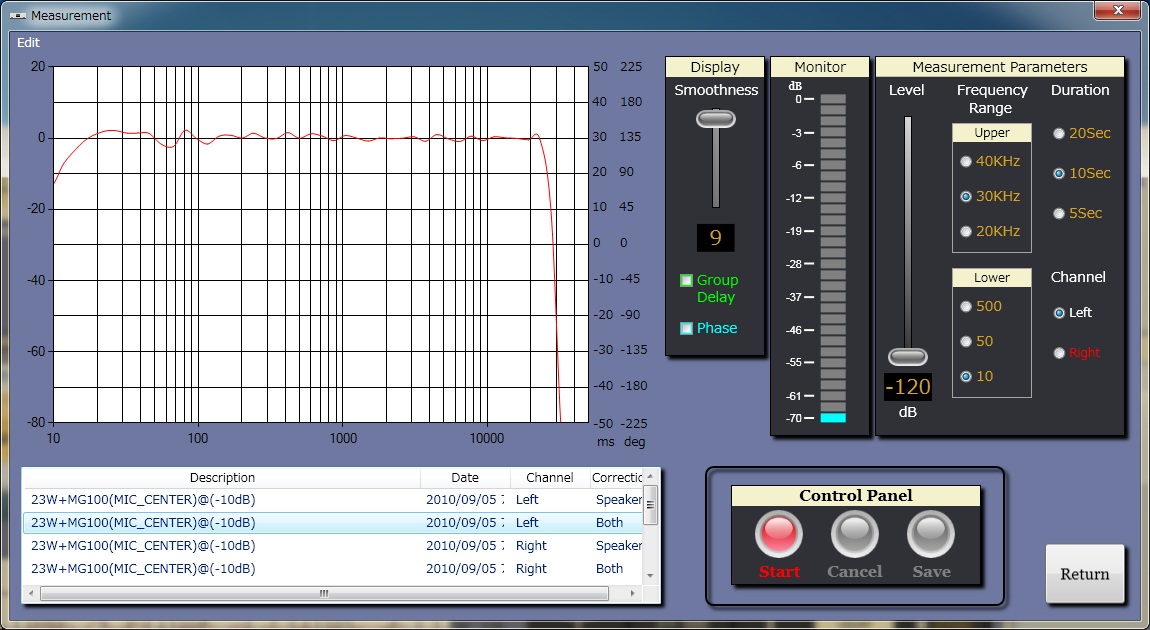Select 20KHz upper frequency range
This screenshot has width=1150, height=630.
[x=965, y=232]
